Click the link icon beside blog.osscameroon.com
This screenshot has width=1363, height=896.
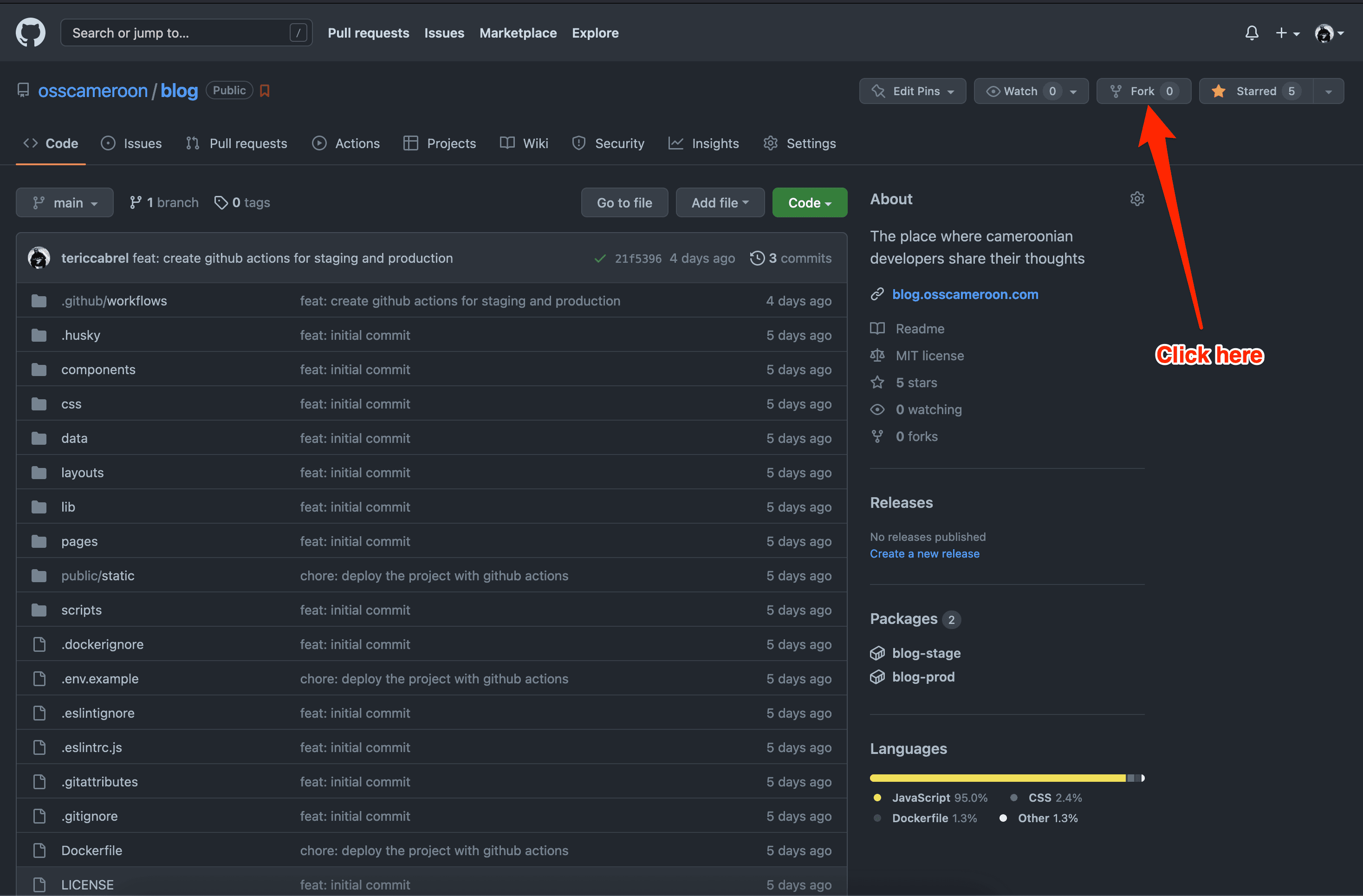(x=877, y=294)
